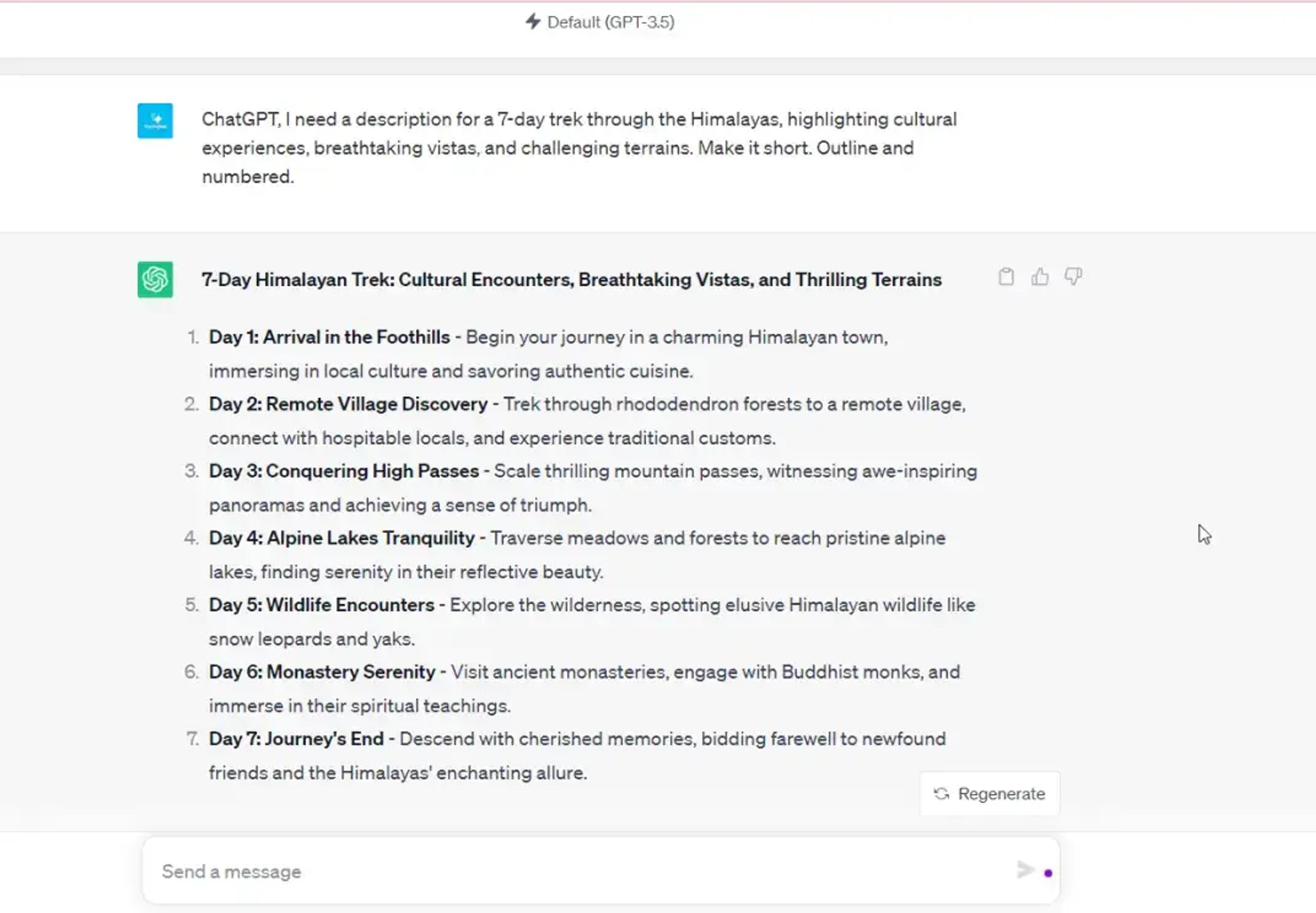Click Day 6: Monastery Serenity heading
Viewport: 1316px width, 913px height.
point(322,672)
